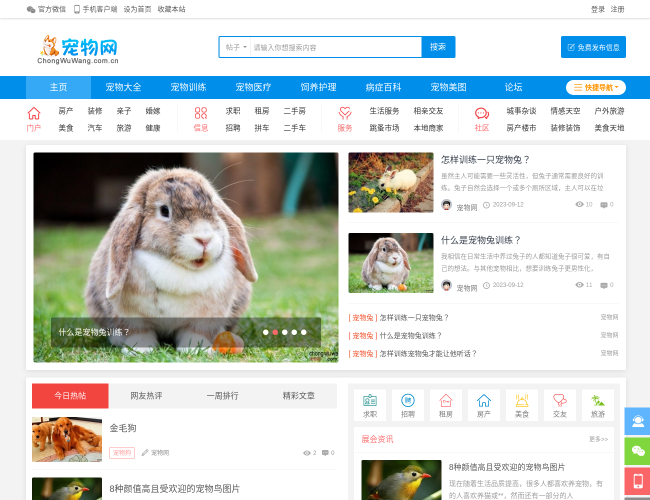Screen dimensions: 650x500
Task: Switch to the 一周排行 tab
Action: click(x=223, y=396)
